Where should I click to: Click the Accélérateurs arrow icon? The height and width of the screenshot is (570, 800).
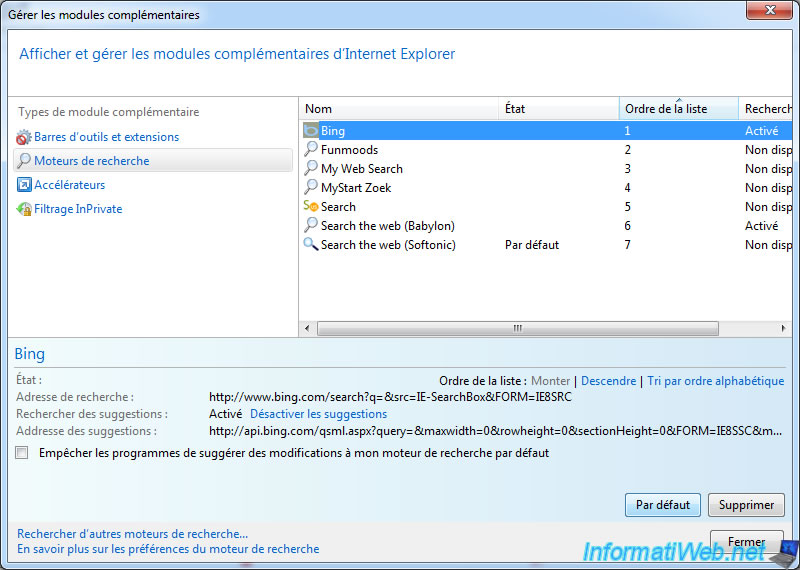[x=24, y=185]
